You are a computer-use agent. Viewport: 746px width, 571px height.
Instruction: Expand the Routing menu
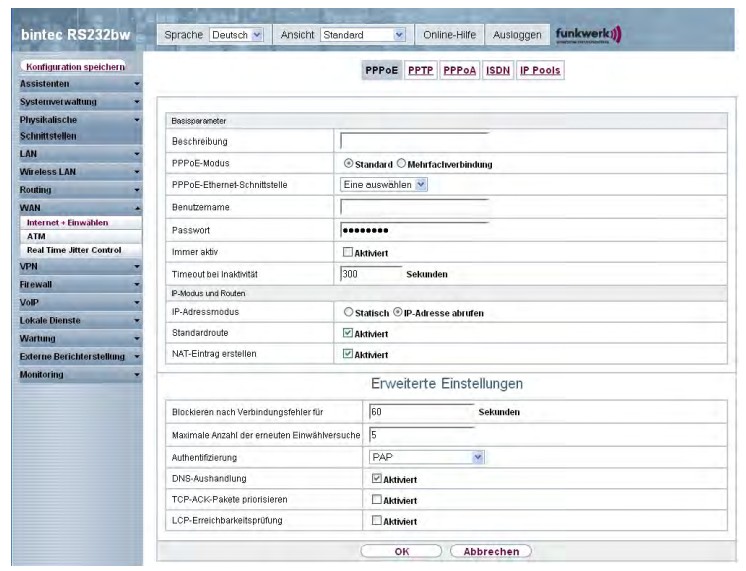coord(80,190)
